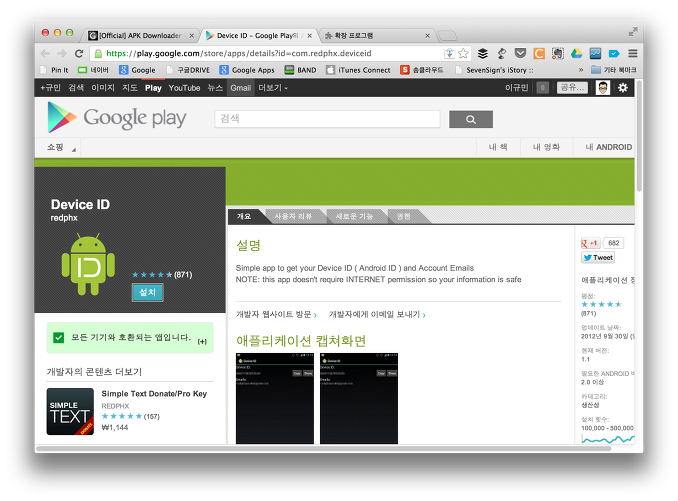Open the BAND bookmark

(x=301, y=70)
